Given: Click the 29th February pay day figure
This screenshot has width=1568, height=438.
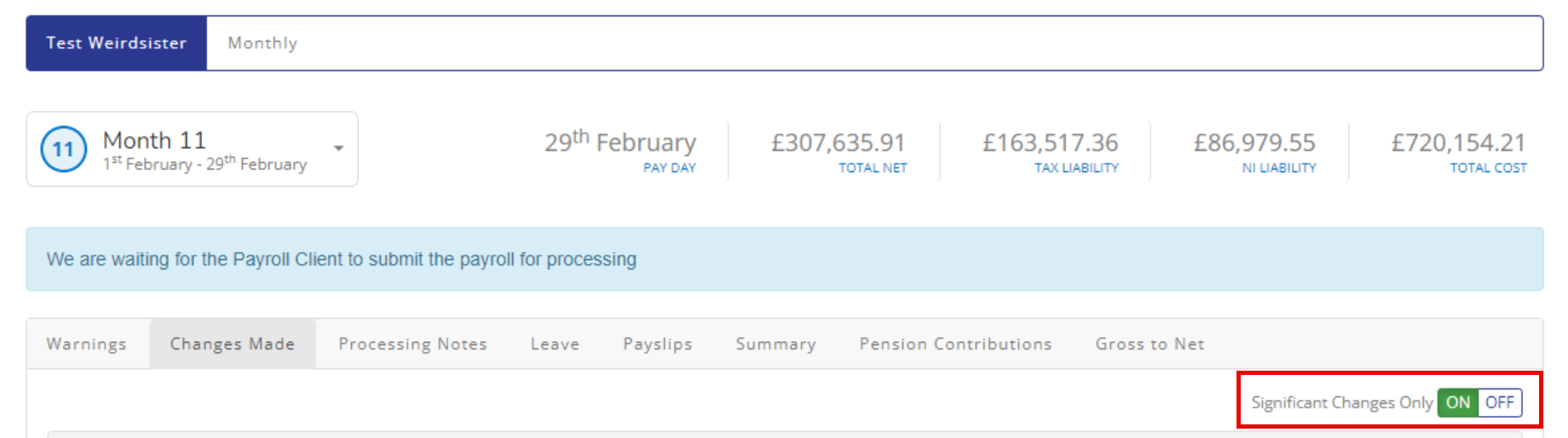Looking at the screenshot, I should (x=620, y=142).
